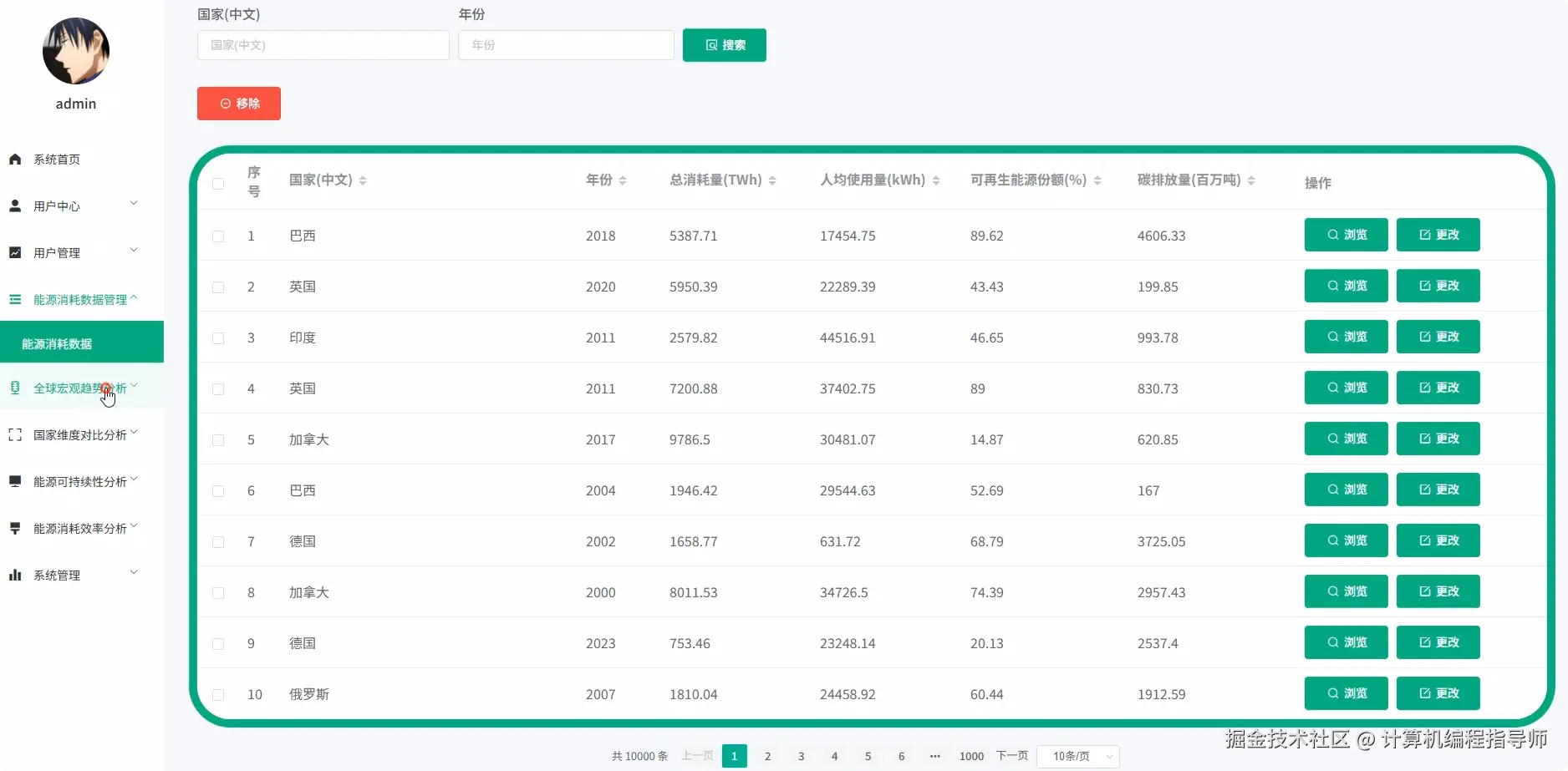
Task: Click the sort arrows on 碳排放量(百万吨) column
Action: pos(1251,180)
